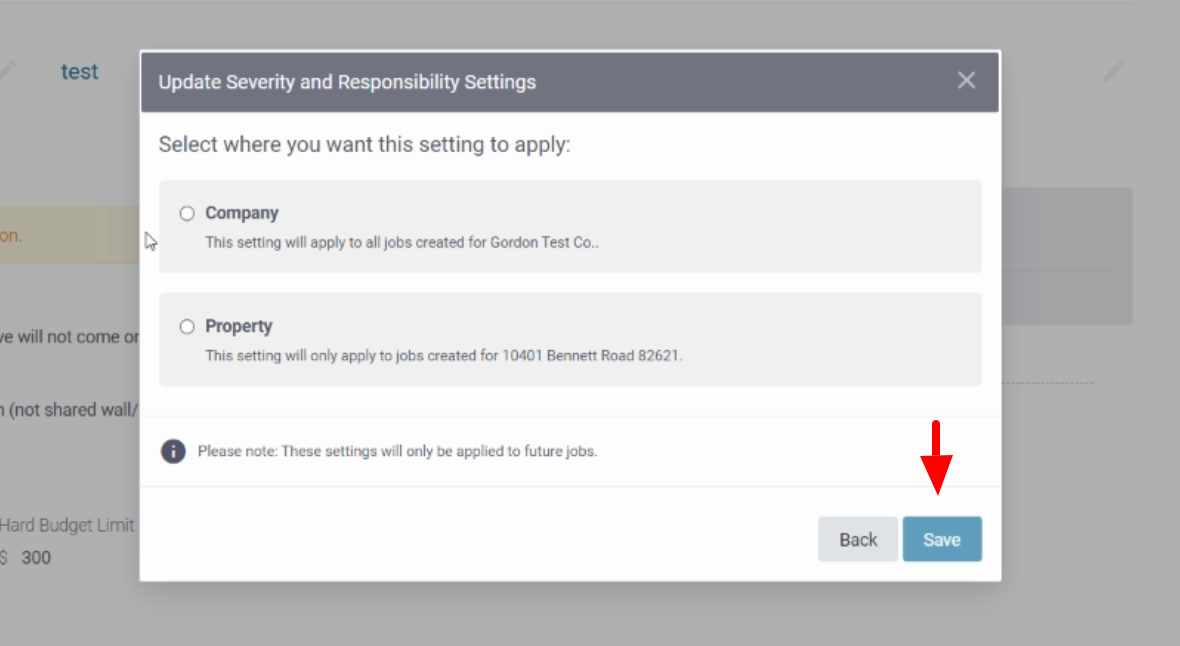Click the pencil edit icon at top right
Image resolution: width=1180 pixels, height=646 pixels.
(x=1113, y=72)
